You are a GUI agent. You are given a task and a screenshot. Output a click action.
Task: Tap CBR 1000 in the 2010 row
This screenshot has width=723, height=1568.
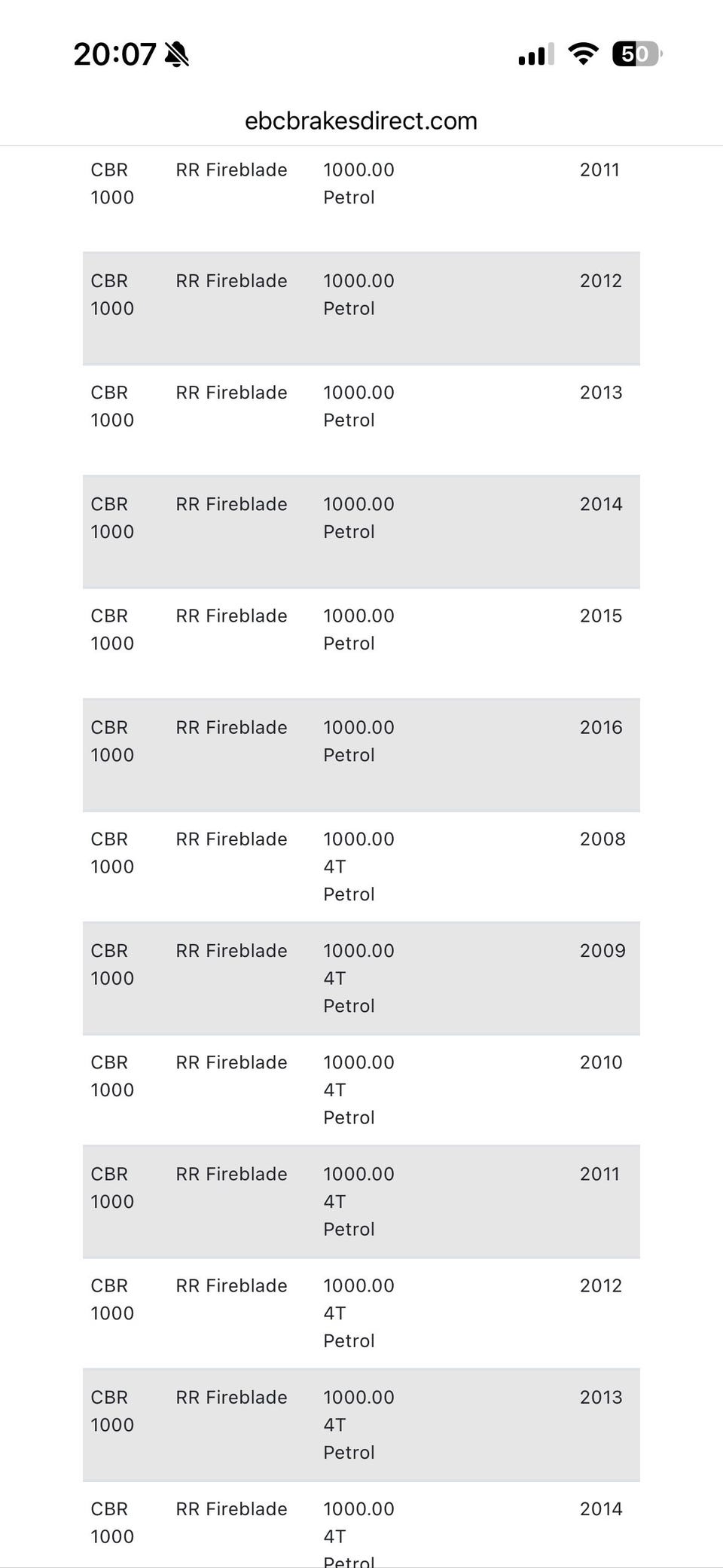coord(112,1075)
